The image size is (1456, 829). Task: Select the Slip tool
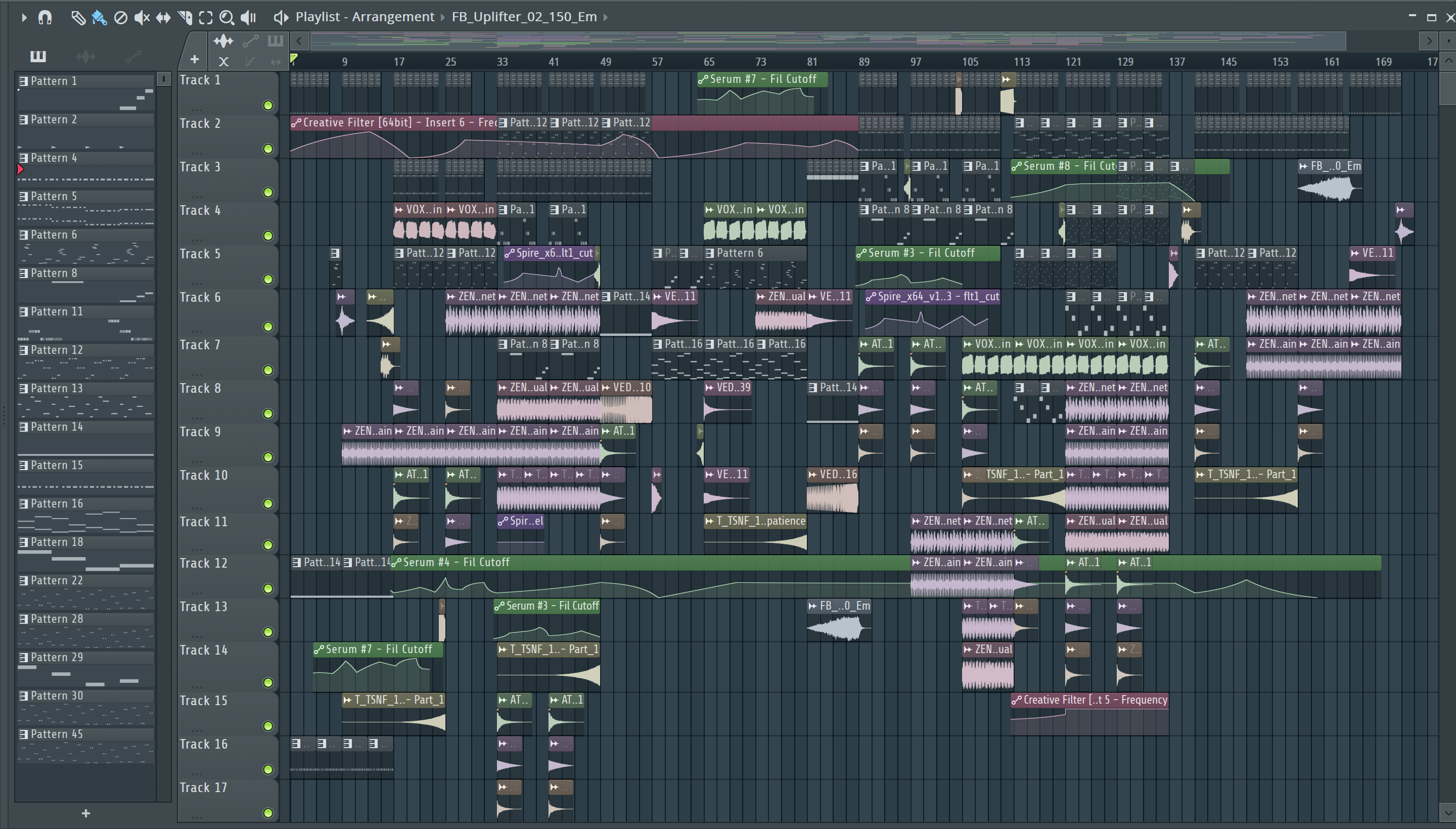(x=163, y=18)
